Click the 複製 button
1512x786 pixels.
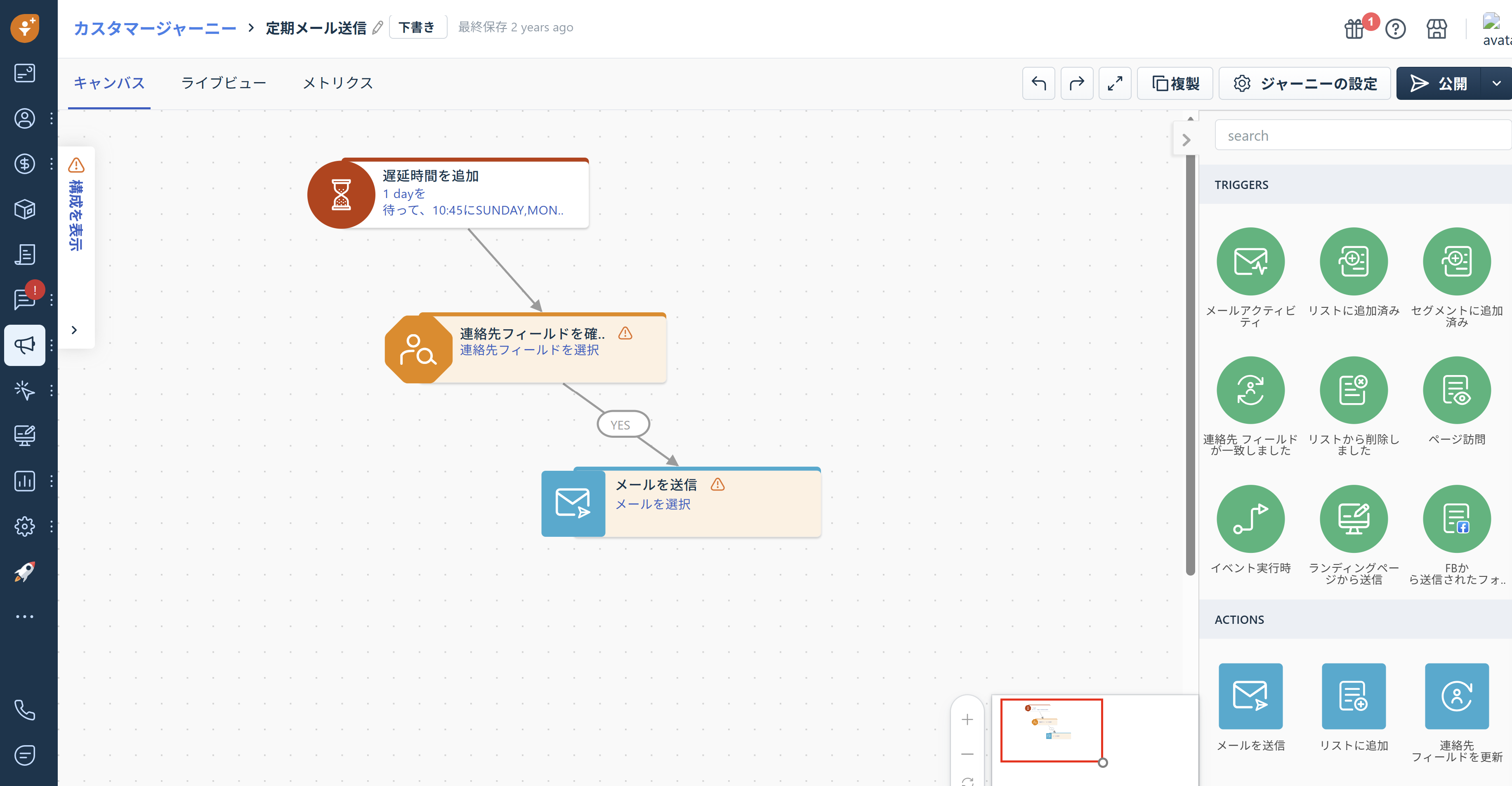pos(1175,83)
